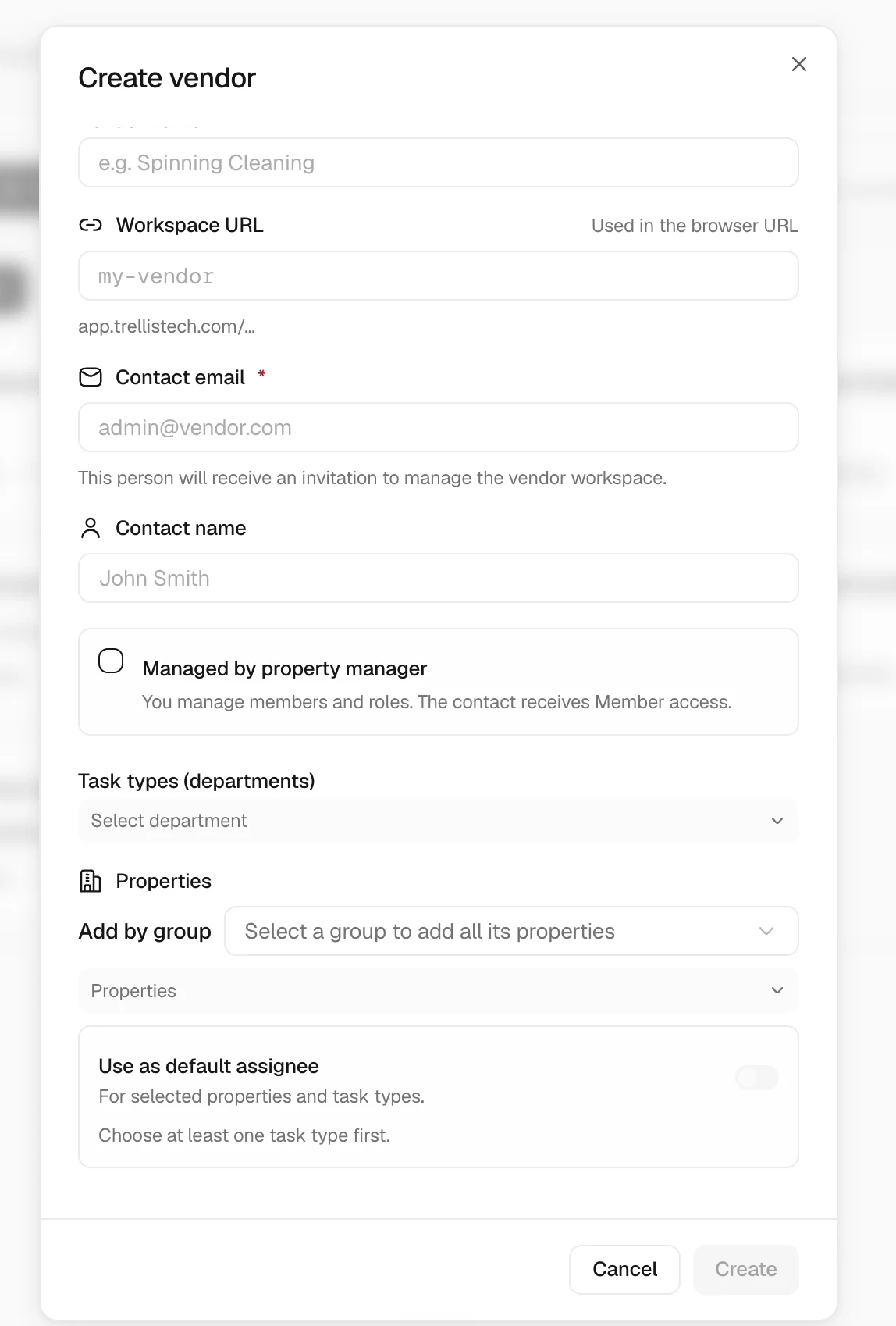
Task: Click the 'Contact name' label
Action: pyautogui.click(x=181, y=529)
